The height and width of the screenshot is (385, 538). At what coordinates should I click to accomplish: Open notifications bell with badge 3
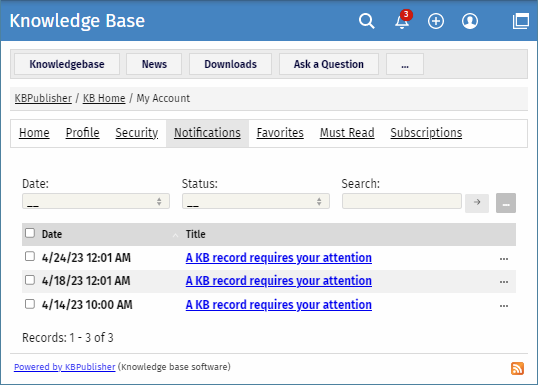[x=402, y=21]
